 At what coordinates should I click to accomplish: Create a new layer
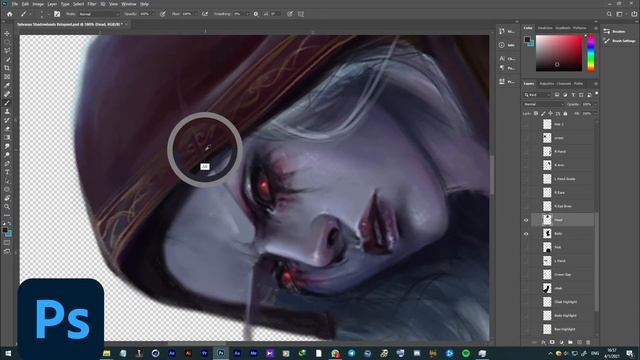[x=579, y=342]
